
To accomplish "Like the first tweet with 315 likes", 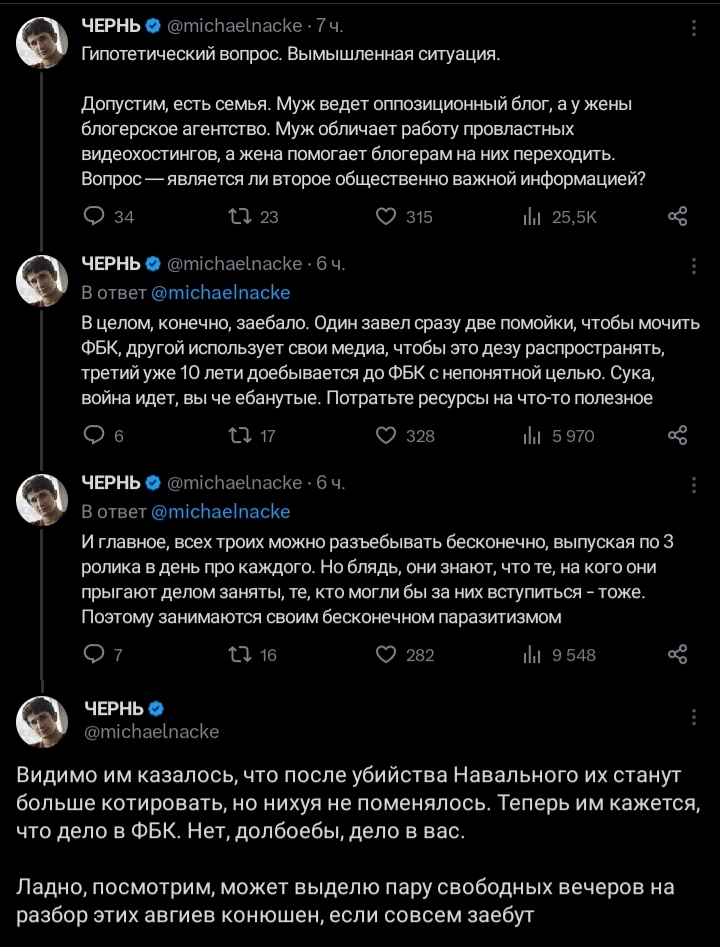I will coord(388,216).
